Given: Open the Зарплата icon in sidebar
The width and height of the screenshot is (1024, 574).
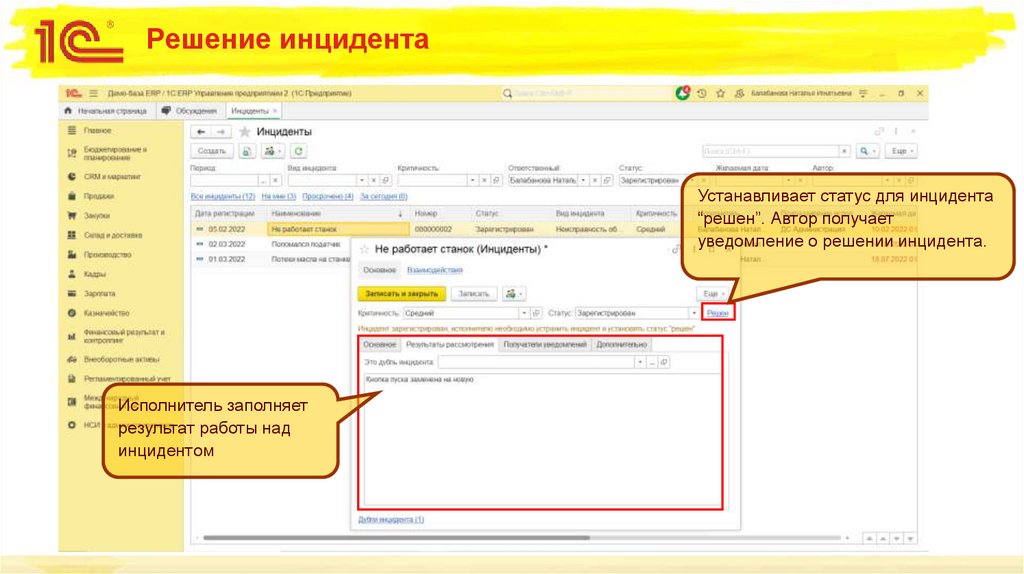Looking at the screenshot, I should 72,294.
